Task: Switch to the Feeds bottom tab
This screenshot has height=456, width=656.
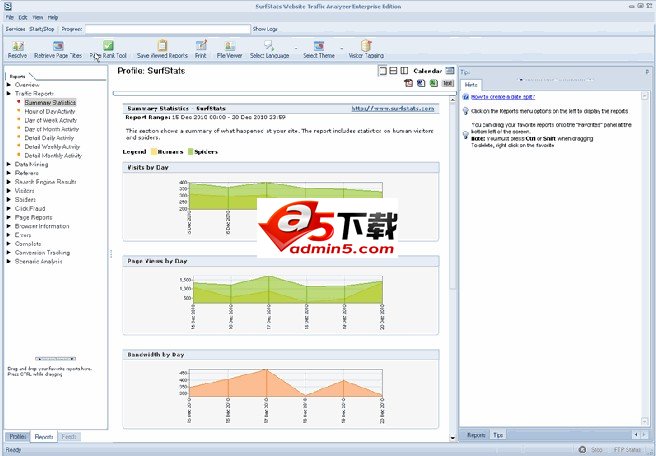Action: point(69,436)
